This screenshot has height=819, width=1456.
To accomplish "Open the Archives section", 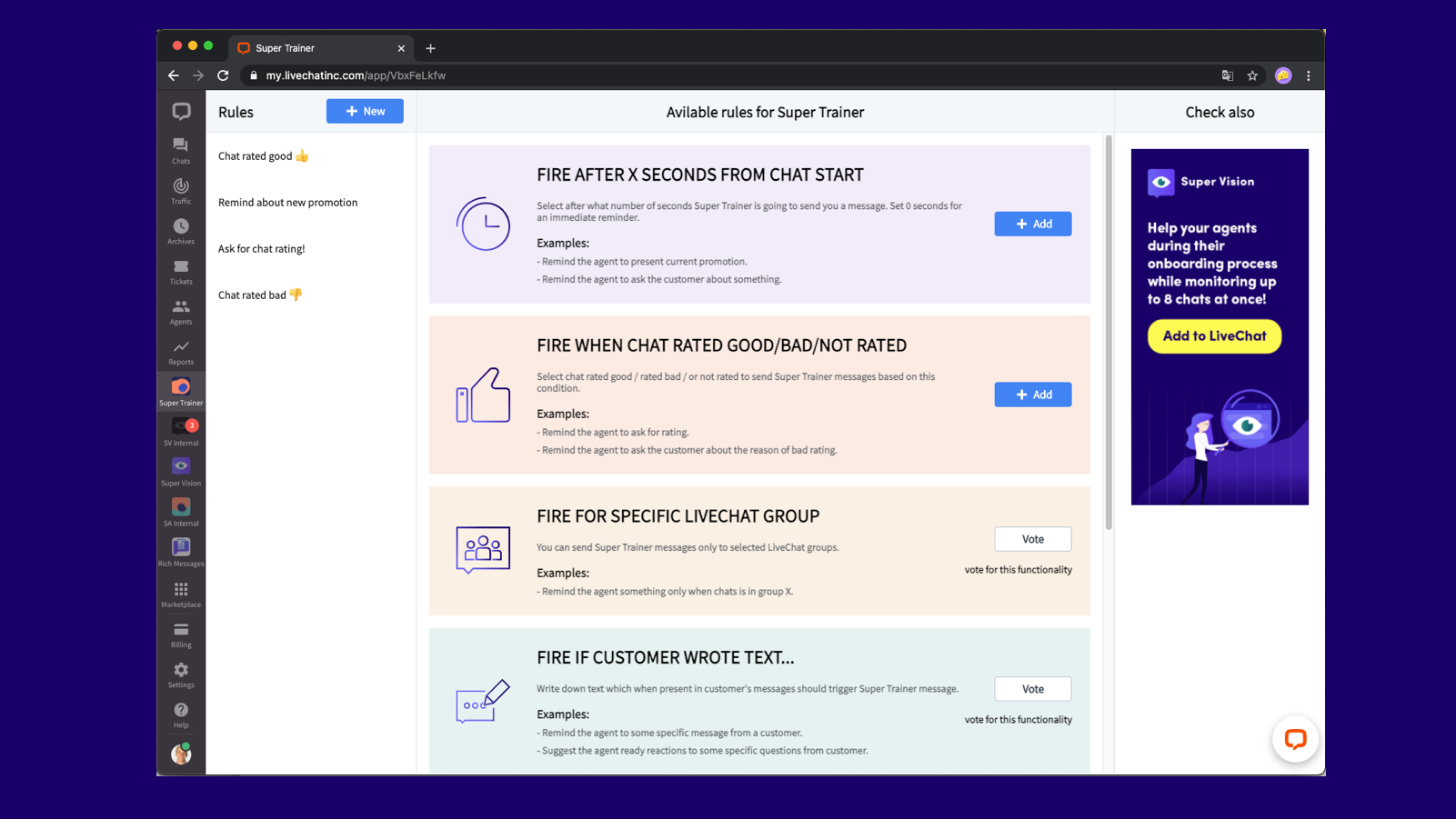I will pyautogui.click(x=181, y=231).
